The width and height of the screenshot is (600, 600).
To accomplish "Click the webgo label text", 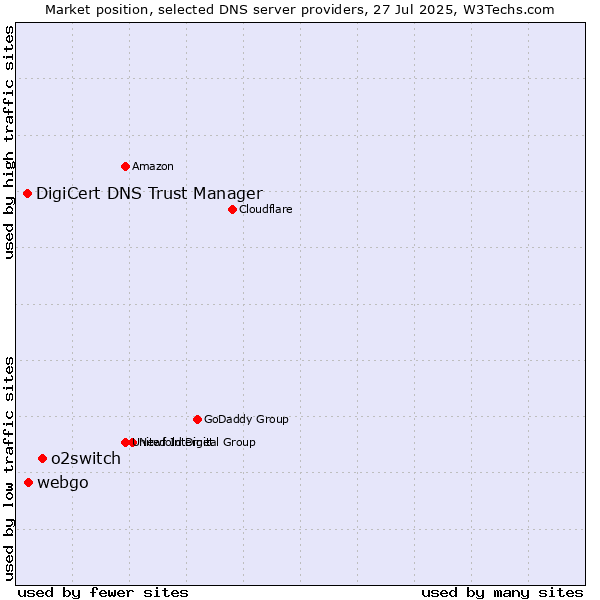I will pos(63,483).
